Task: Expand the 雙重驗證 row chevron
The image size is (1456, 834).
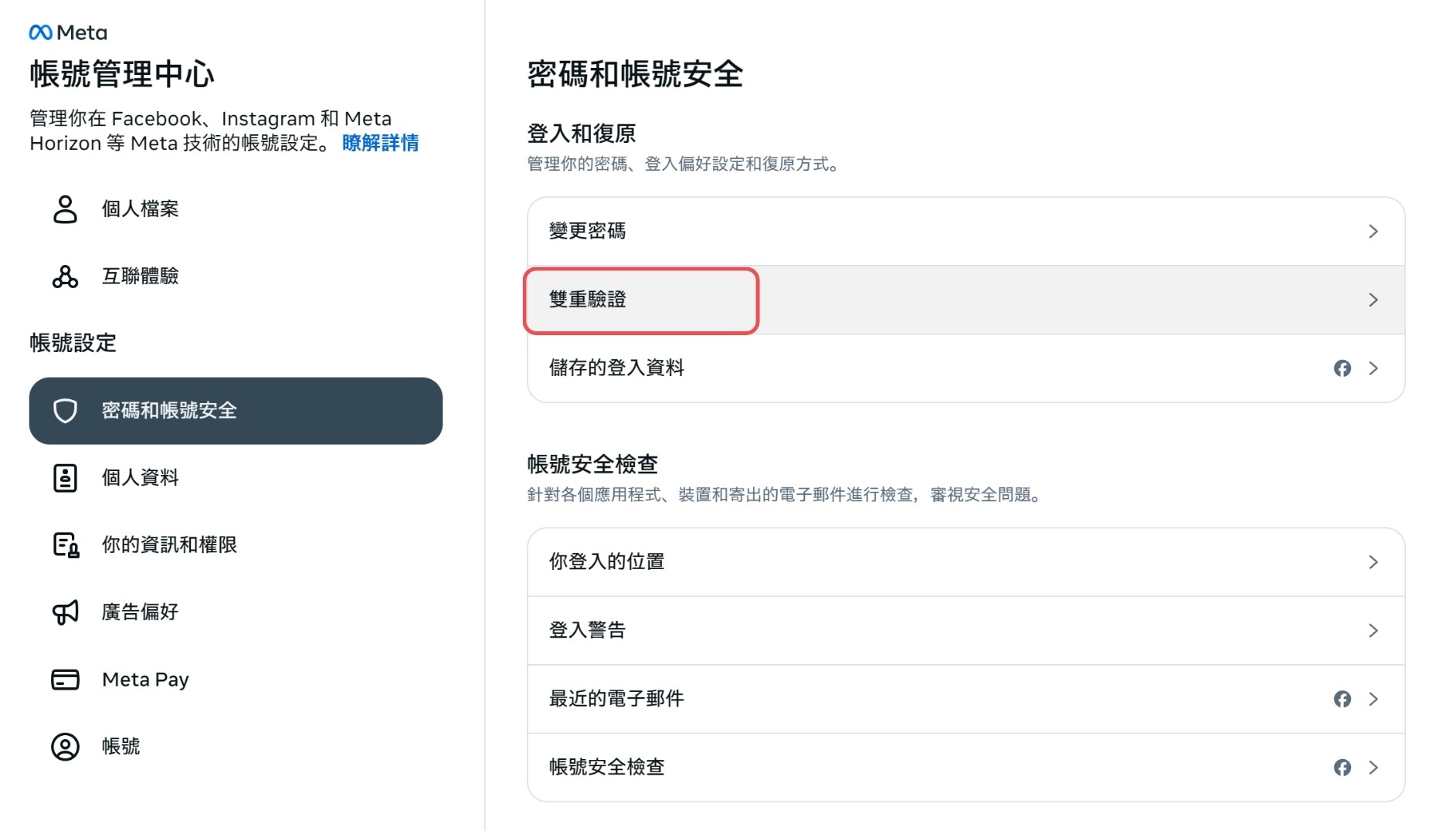Action: 1373,300
